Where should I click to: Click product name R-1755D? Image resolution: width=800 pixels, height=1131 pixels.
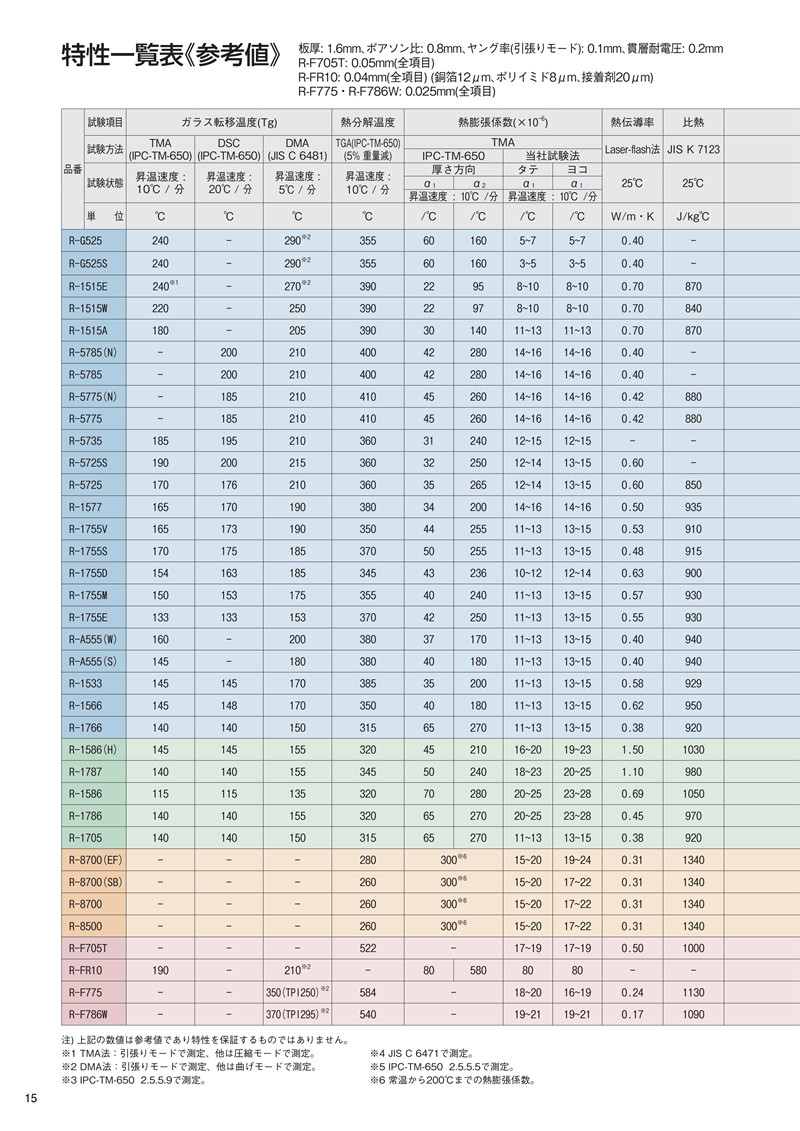coord(88,573)
